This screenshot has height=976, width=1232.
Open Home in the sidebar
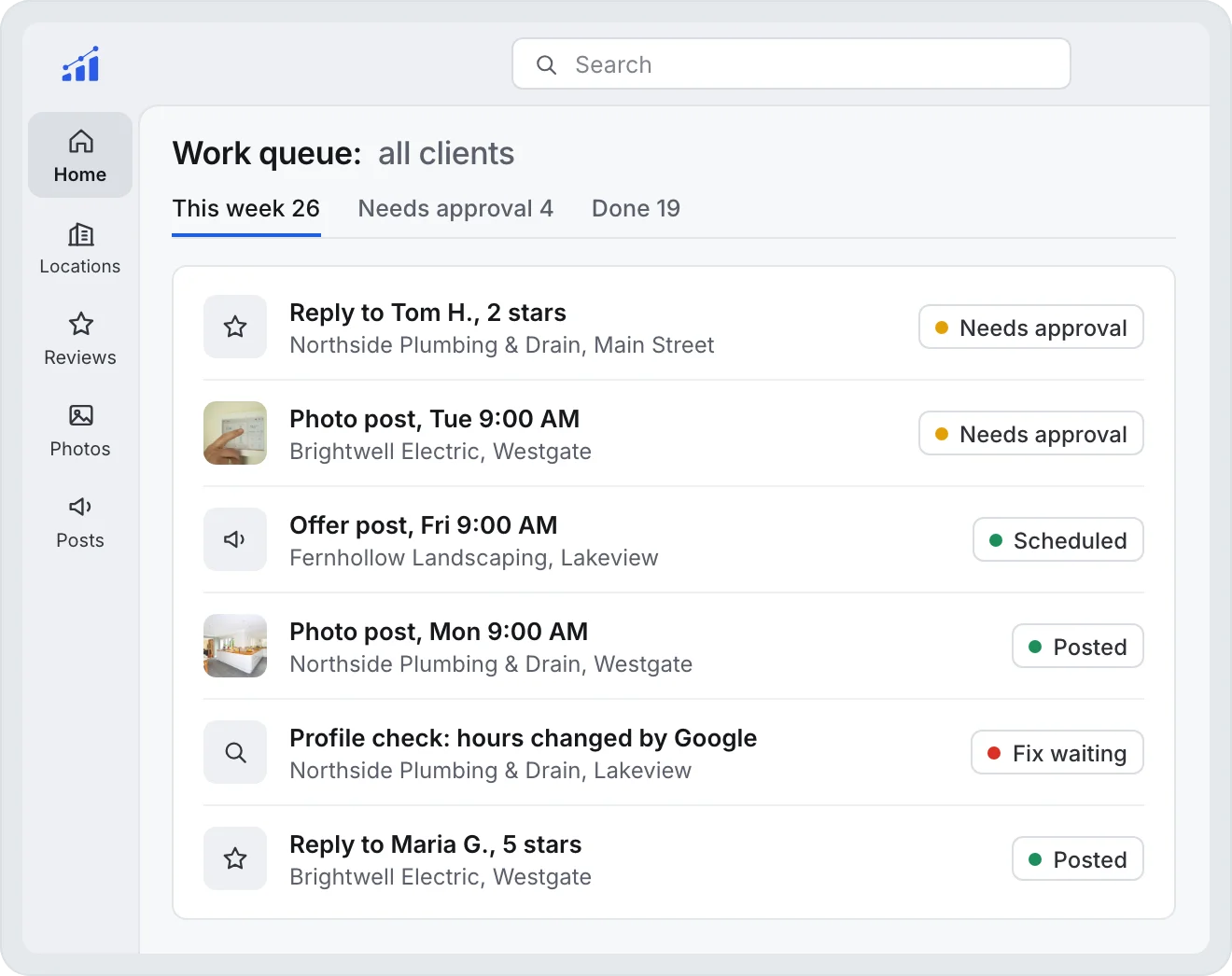[80, 155]
